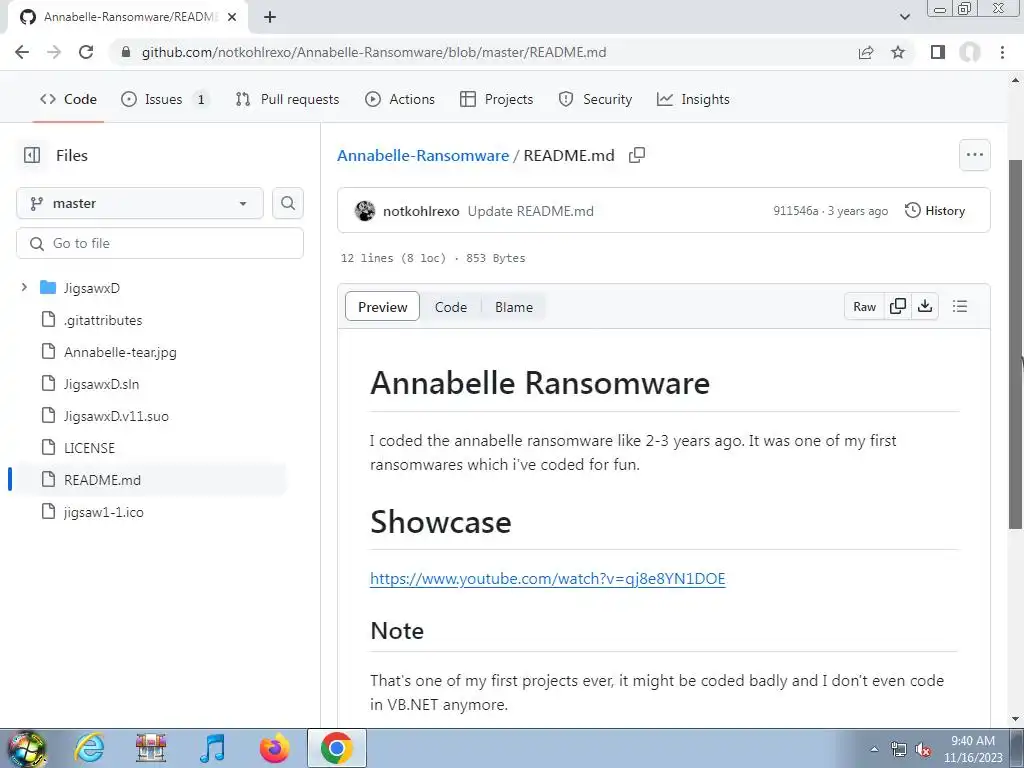Screen dimensions: 1024x768
Task: Open Chrome three-dot menu
Action: click(x=1002, y=52)
